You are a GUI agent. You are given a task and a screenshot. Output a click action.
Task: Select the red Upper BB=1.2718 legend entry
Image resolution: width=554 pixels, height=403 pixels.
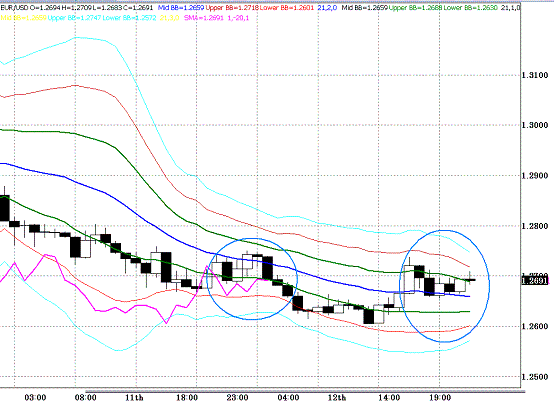pos(232,7)
